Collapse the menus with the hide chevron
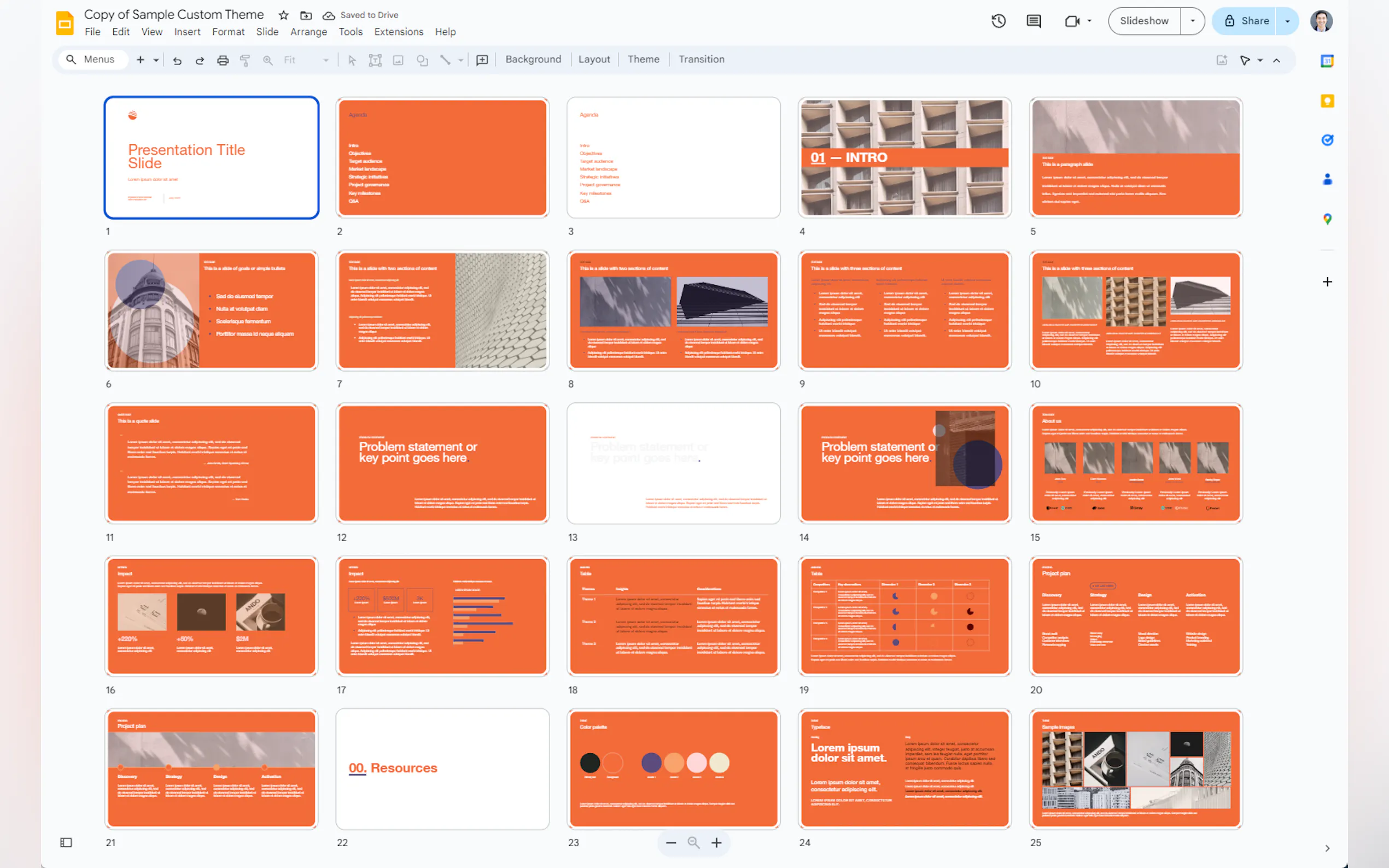Image resolution: width=1389 pixels, height=868 pixels. coord(1276,60)
